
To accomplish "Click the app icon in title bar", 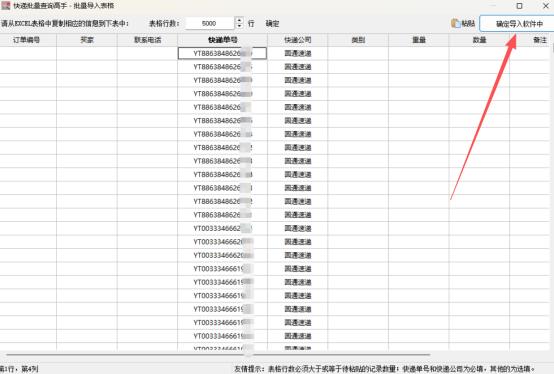I will [x=5, y=6].
